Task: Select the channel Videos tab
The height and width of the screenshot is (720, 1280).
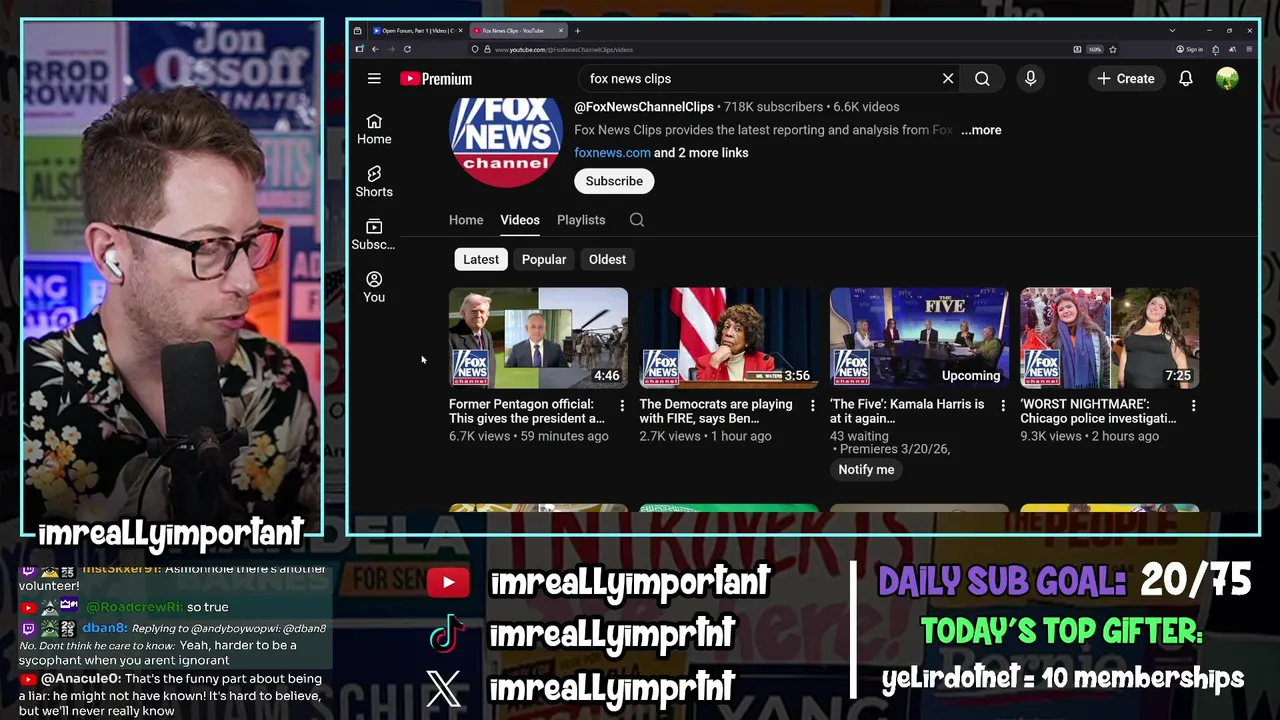Action: (x=520, y=220)
